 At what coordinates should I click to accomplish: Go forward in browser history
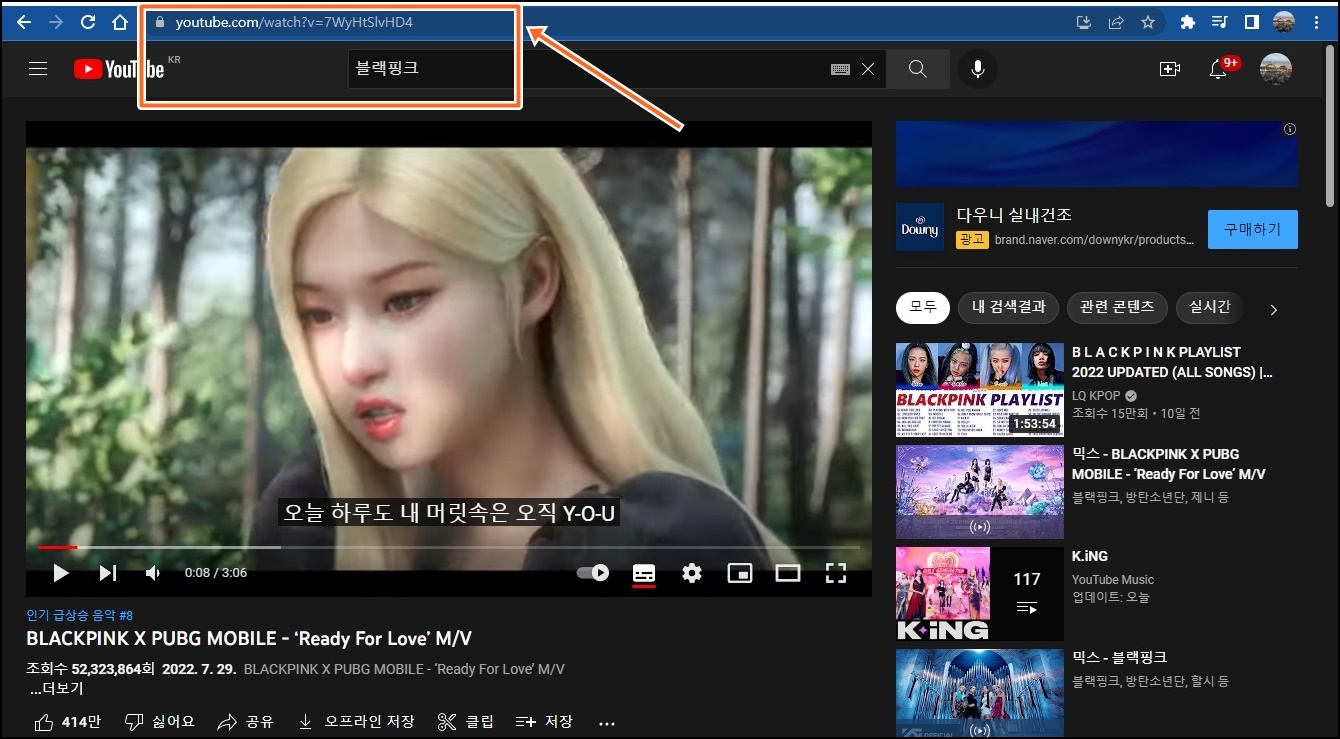pos(55,22)
